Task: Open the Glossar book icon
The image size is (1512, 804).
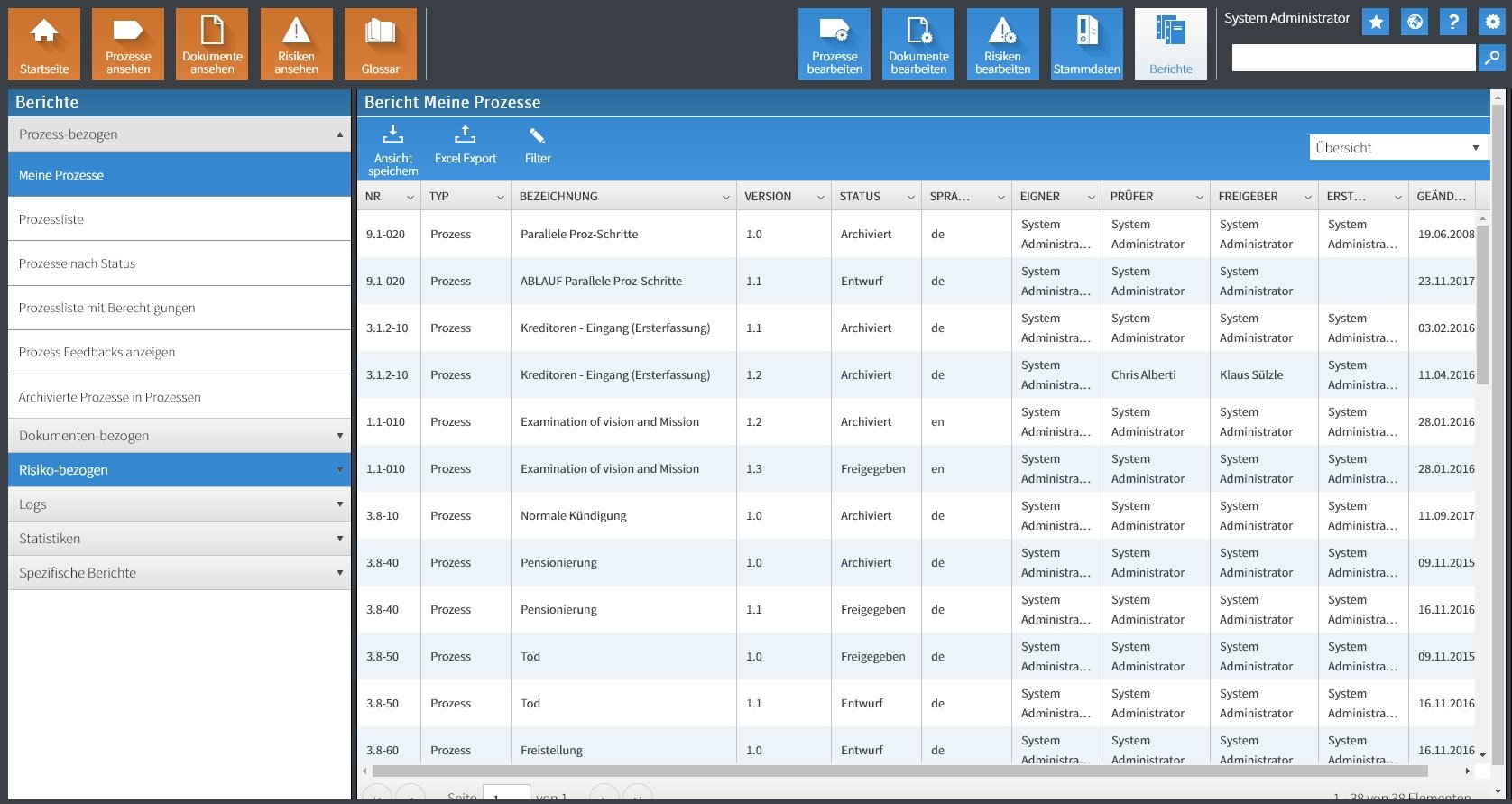Action: click(x=381, y=44)
